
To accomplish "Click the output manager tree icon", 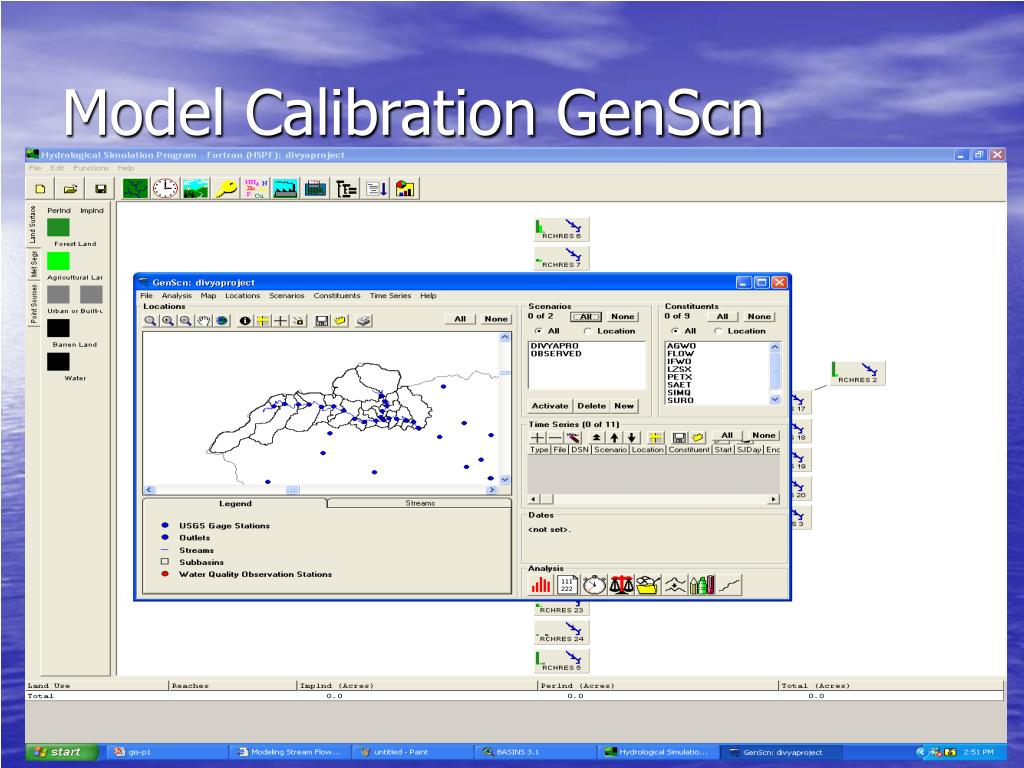I will [x=345, y=189].
